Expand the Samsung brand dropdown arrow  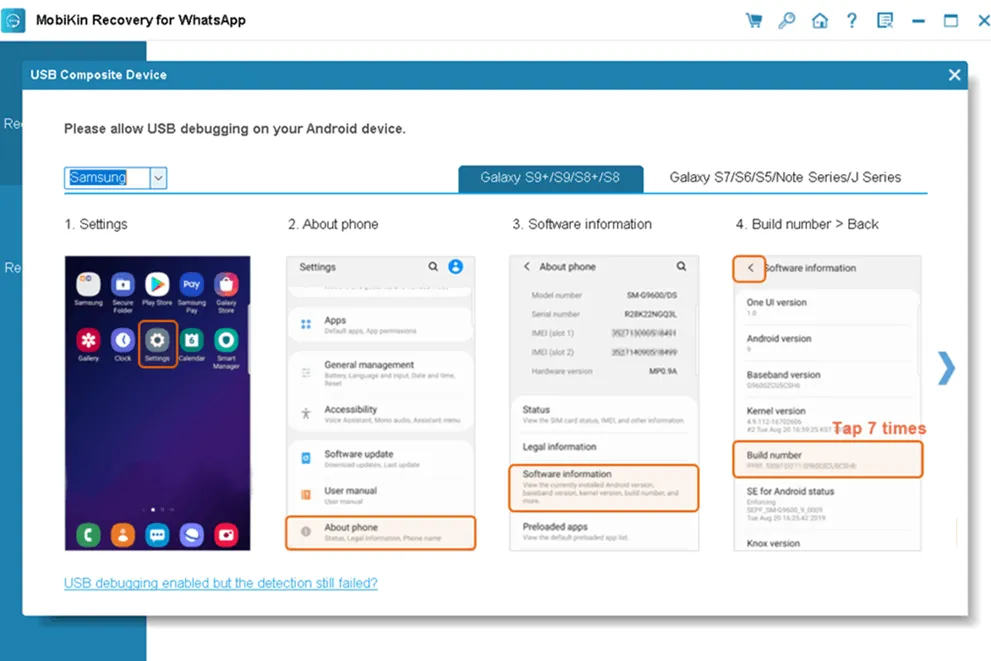click(158, 178)
